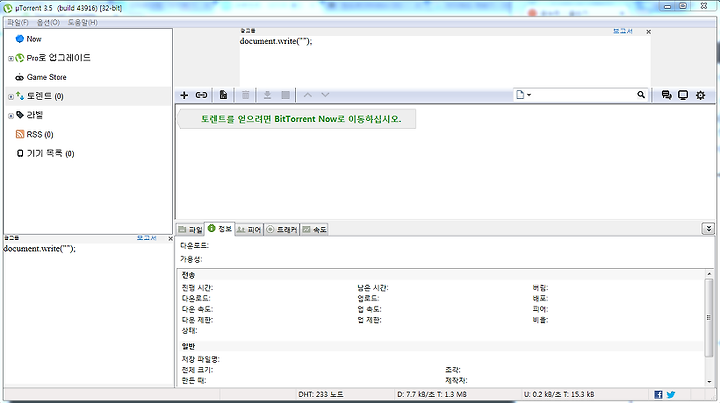This screenshot has width=720, height=403.
Task: Switch to the 속도 tab
Action: point(314,229)
